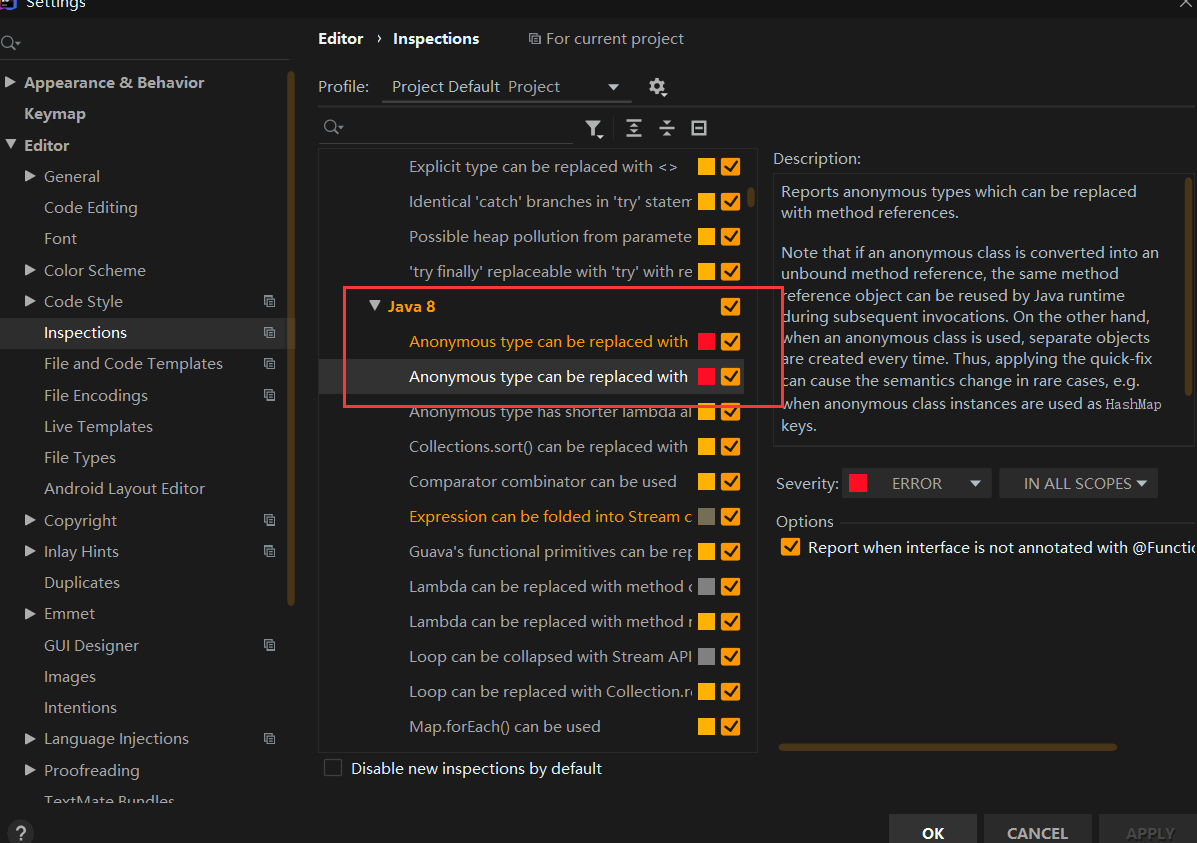The height and width of the screenshot is (843, 1197).
Task: Click the CANCEL button
Action: coord(1037,832)
